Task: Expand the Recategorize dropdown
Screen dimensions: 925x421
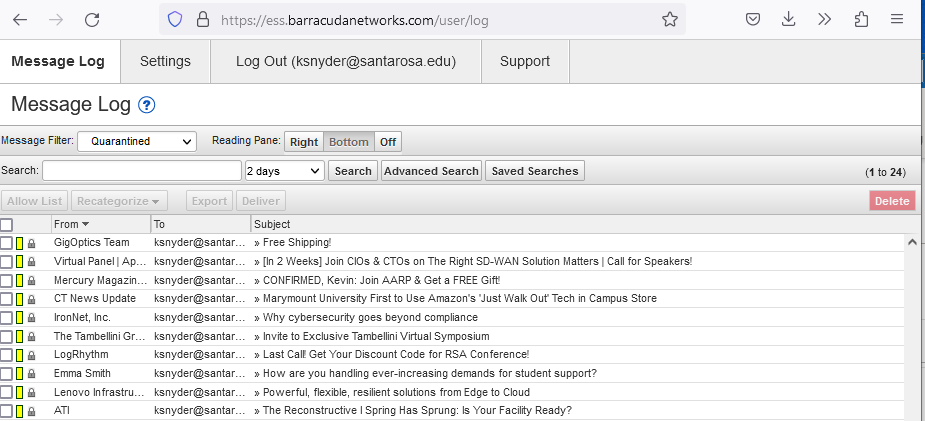Action: coord(119,201)
